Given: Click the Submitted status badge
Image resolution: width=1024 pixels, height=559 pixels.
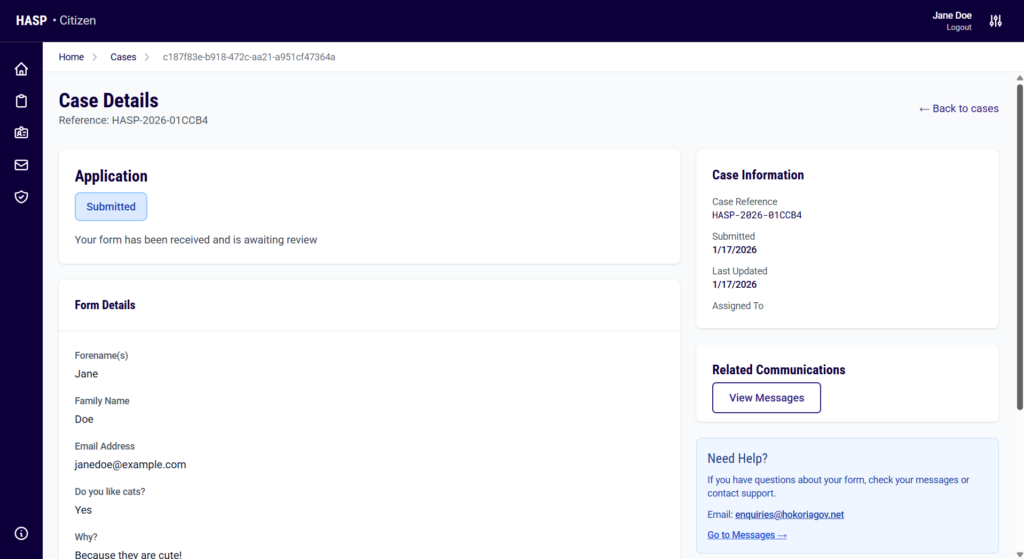Looking at the screenshot, I should pos(111,207).
